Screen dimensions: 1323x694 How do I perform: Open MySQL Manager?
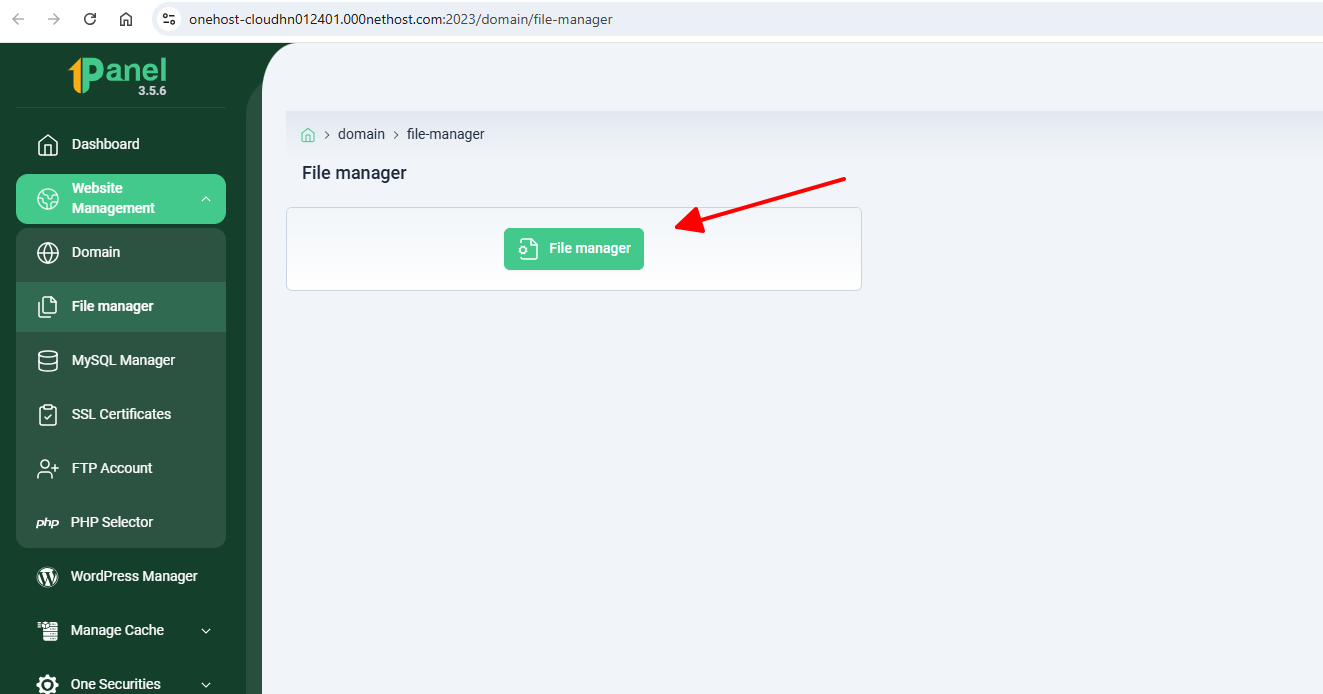click(x=121, y=360)
